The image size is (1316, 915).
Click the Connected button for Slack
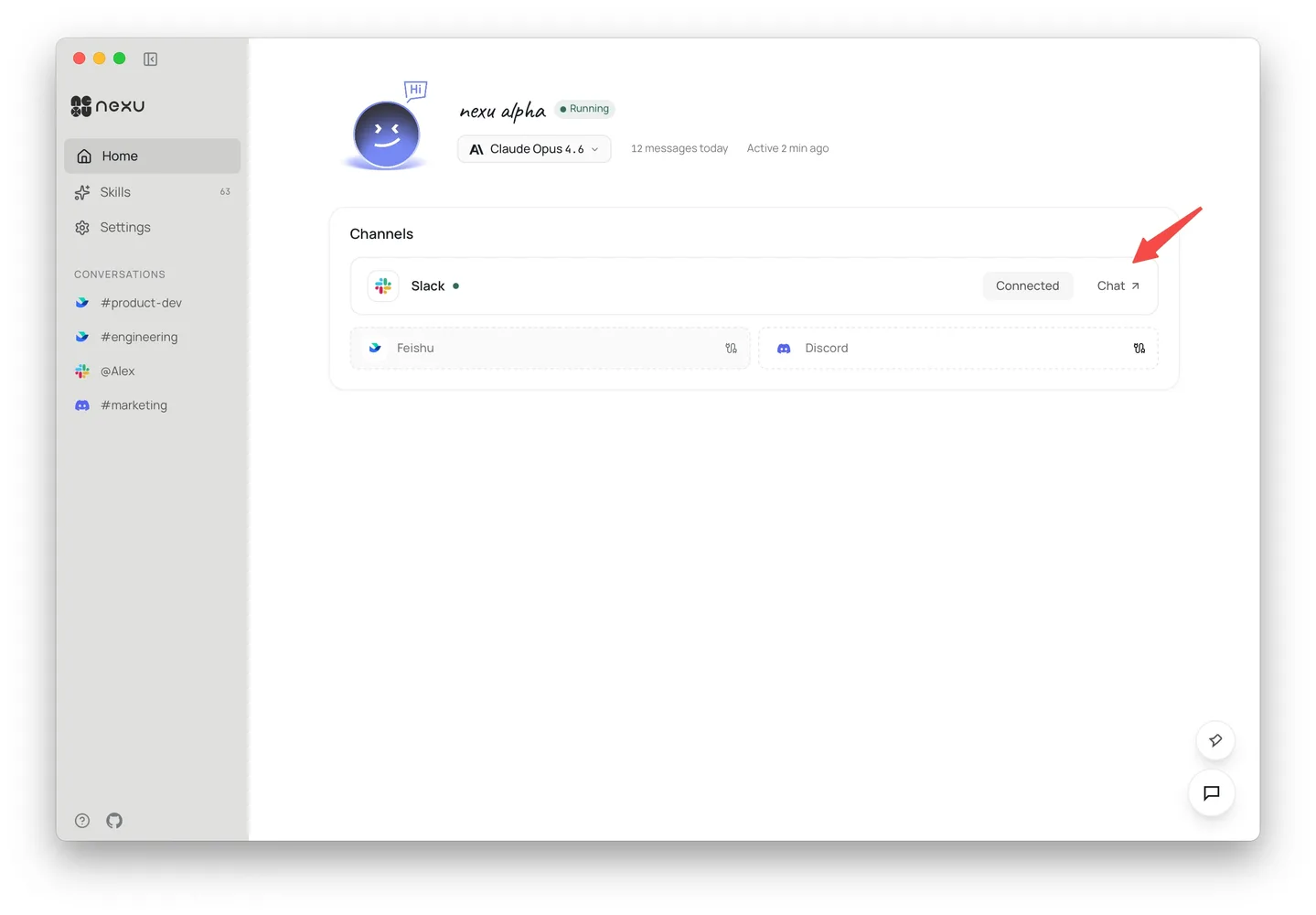(x=1027, y=285)
